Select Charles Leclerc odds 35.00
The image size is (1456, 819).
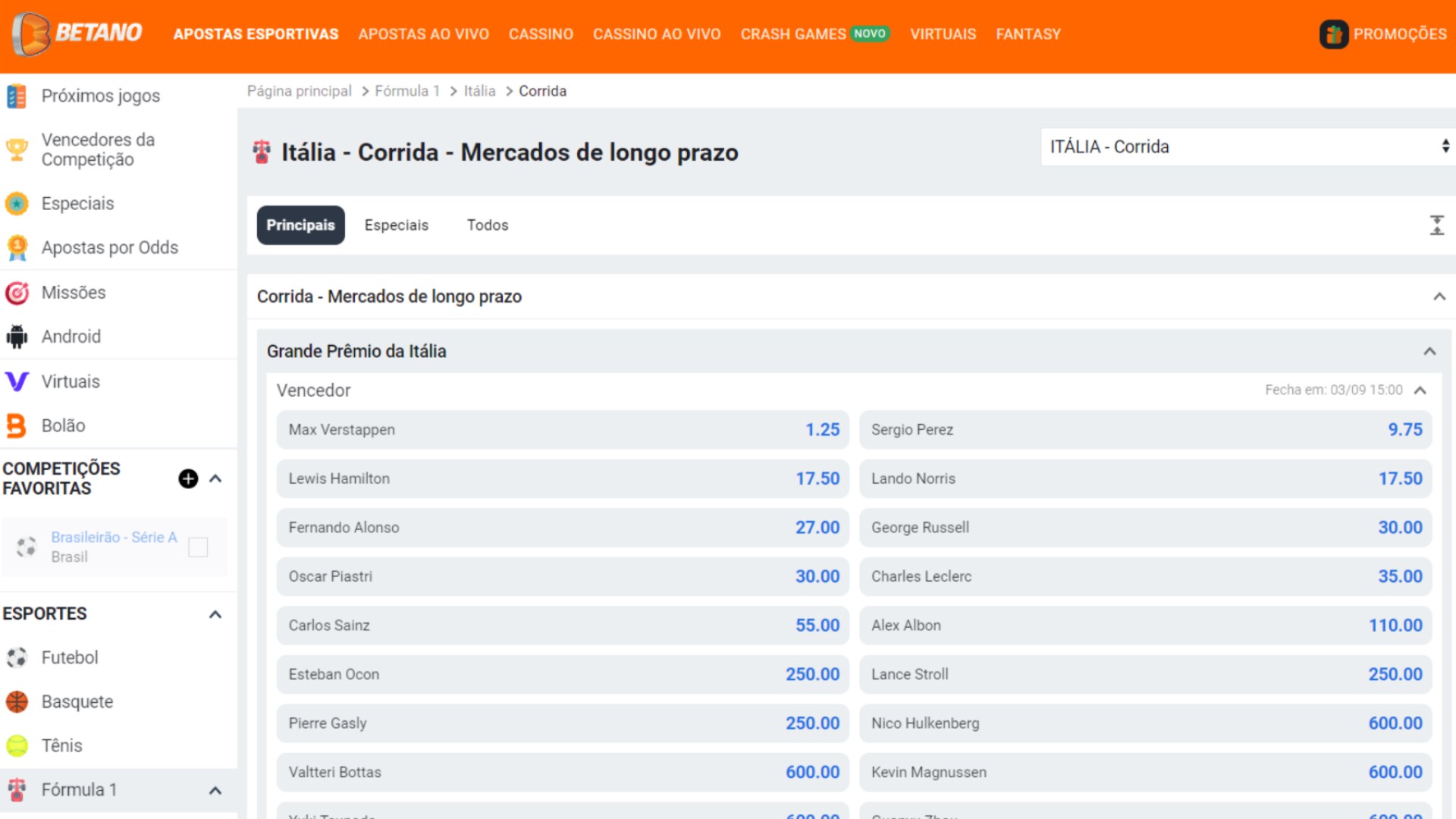click(x=1145, y=576)
